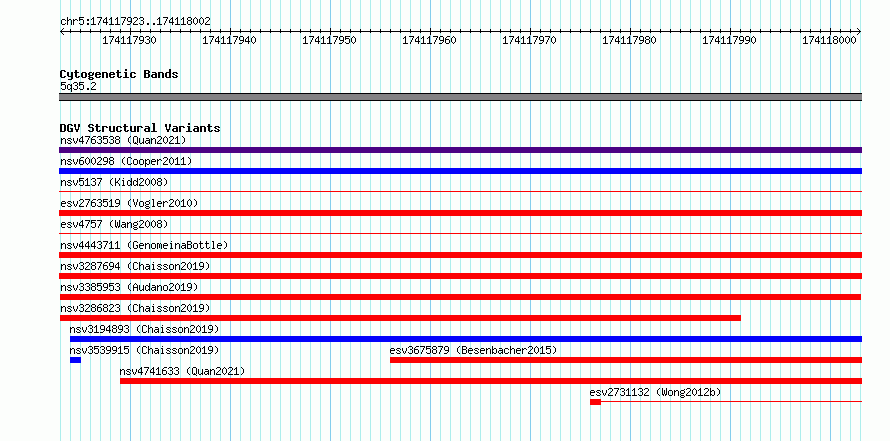
Task: Open the esv2763519 (Vogler2010) label
Action: (x=129, y=203)
